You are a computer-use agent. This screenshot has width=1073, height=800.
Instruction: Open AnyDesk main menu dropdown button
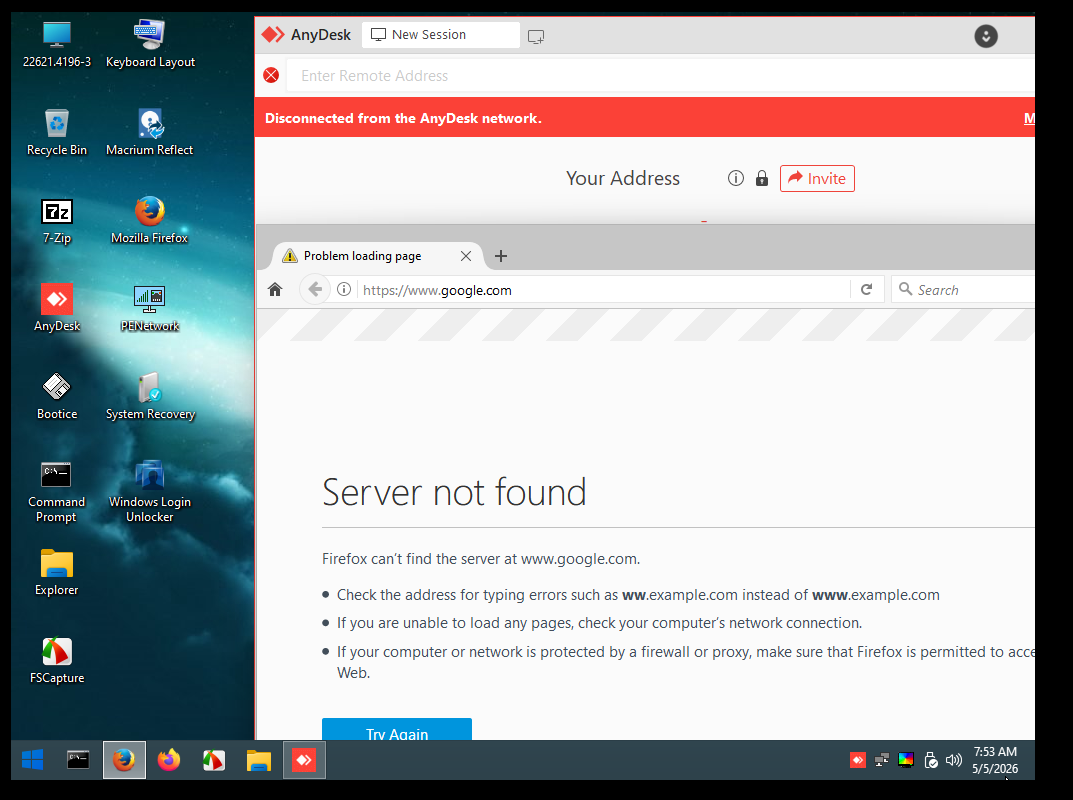986,36
